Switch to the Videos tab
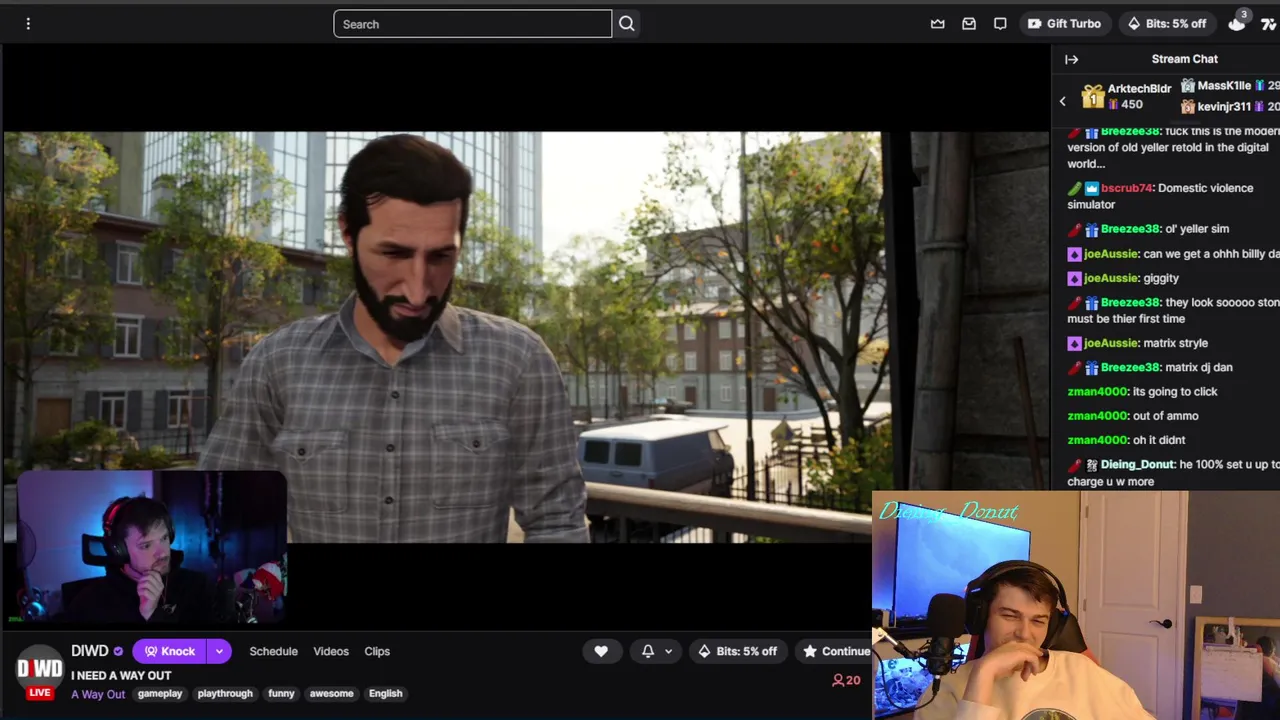The height and width of the screenshot is (720, 1280). pyautogui.click(x=331, y=651)
